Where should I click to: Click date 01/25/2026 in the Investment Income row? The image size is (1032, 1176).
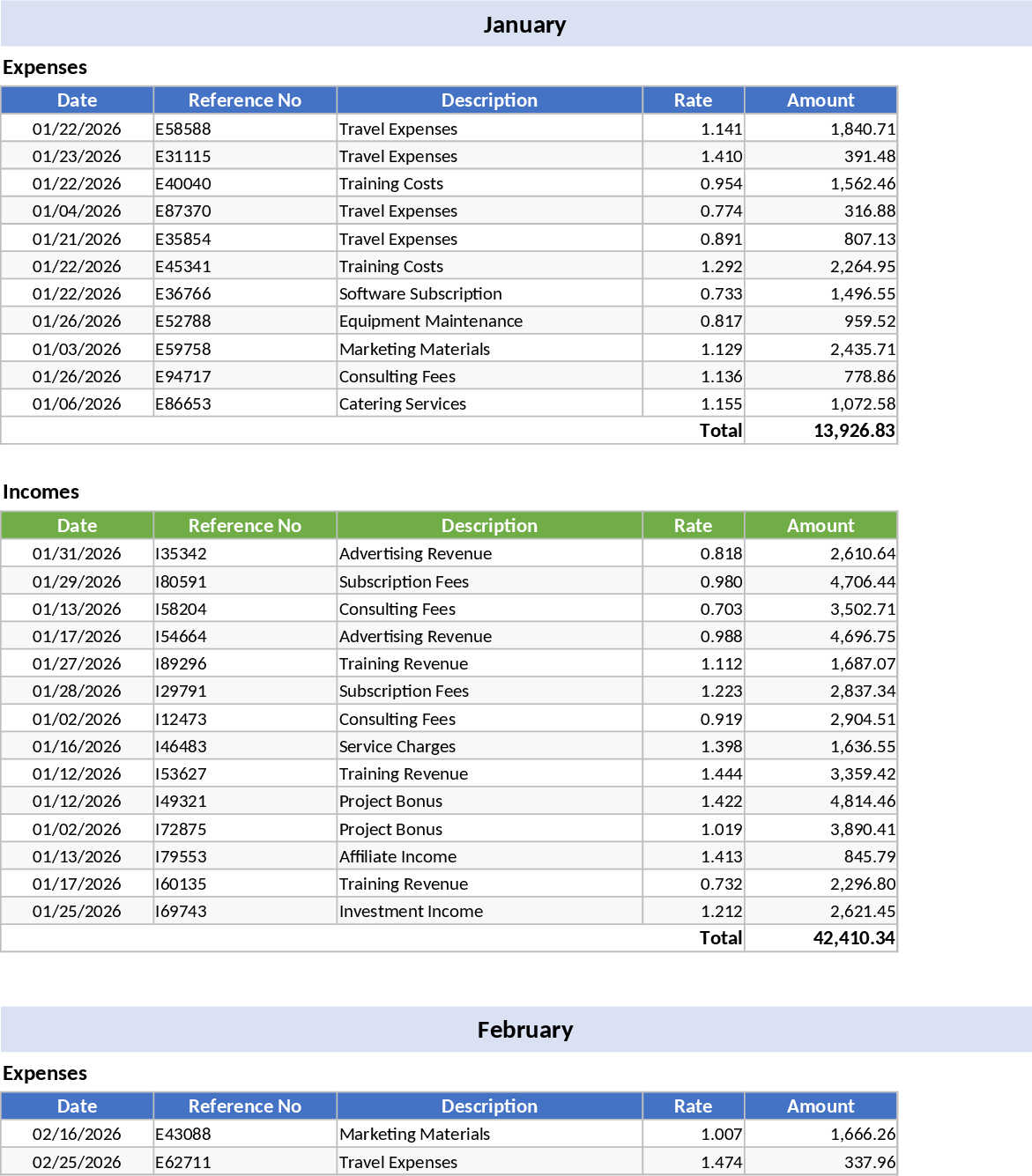coord(78,911)
